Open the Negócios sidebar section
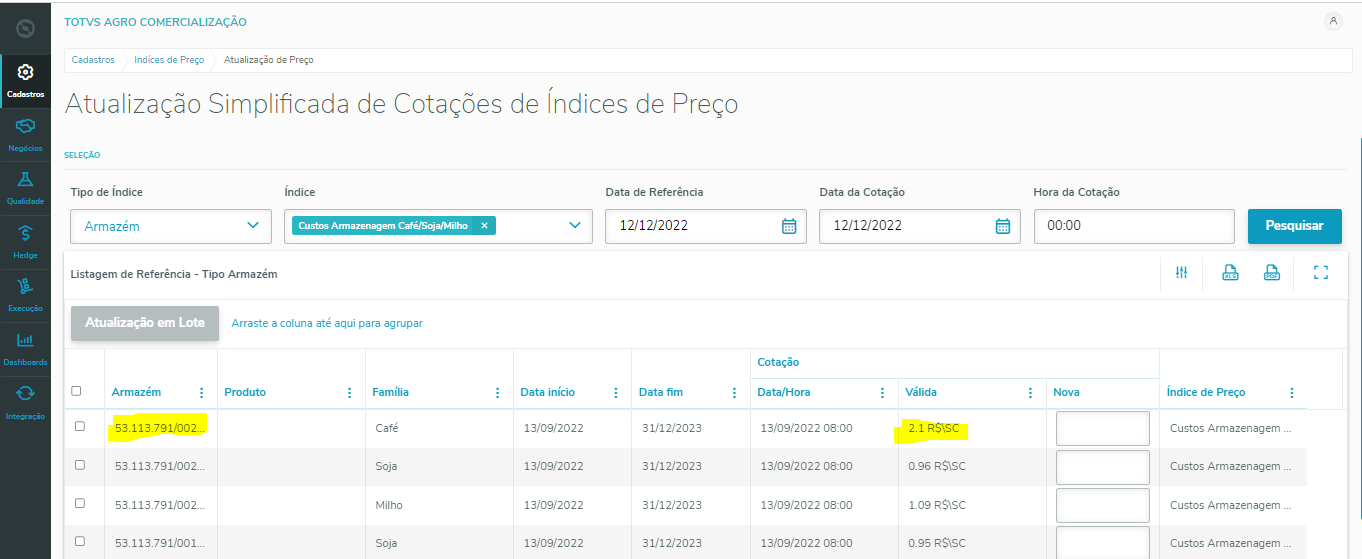The width and height of the screenshot is (1362, 559). click(x=25, y=135)
